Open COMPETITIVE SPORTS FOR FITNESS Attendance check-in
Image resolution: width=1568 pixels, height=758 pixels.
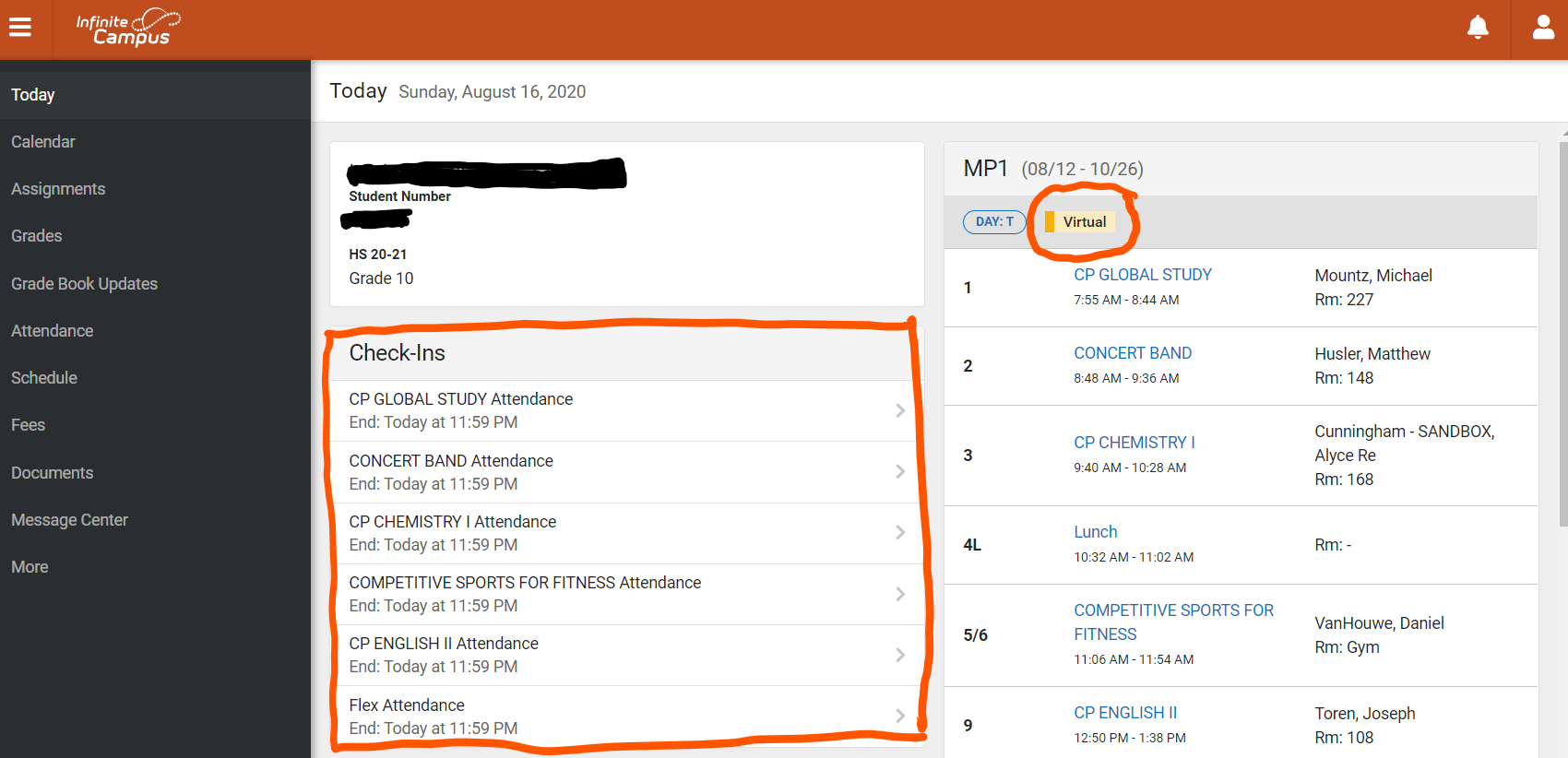(x=627, y=594)
